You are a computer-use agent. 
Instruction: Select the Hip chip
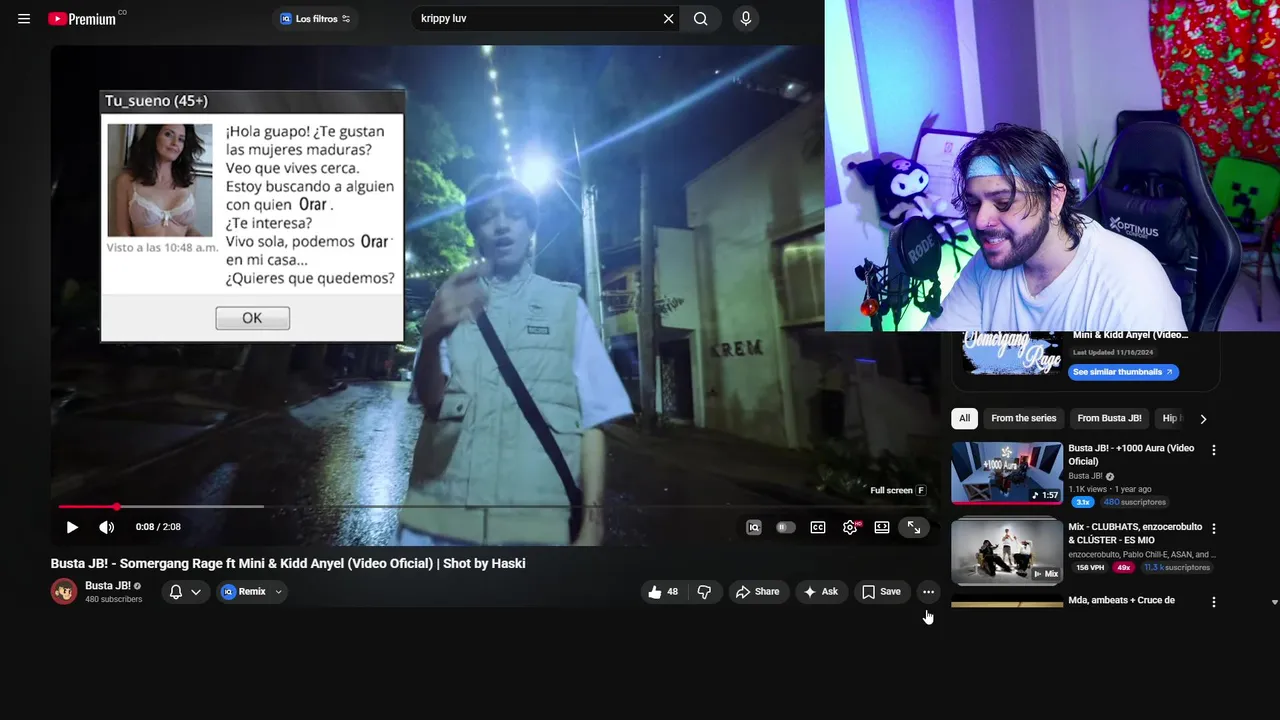coord(1170,418)
